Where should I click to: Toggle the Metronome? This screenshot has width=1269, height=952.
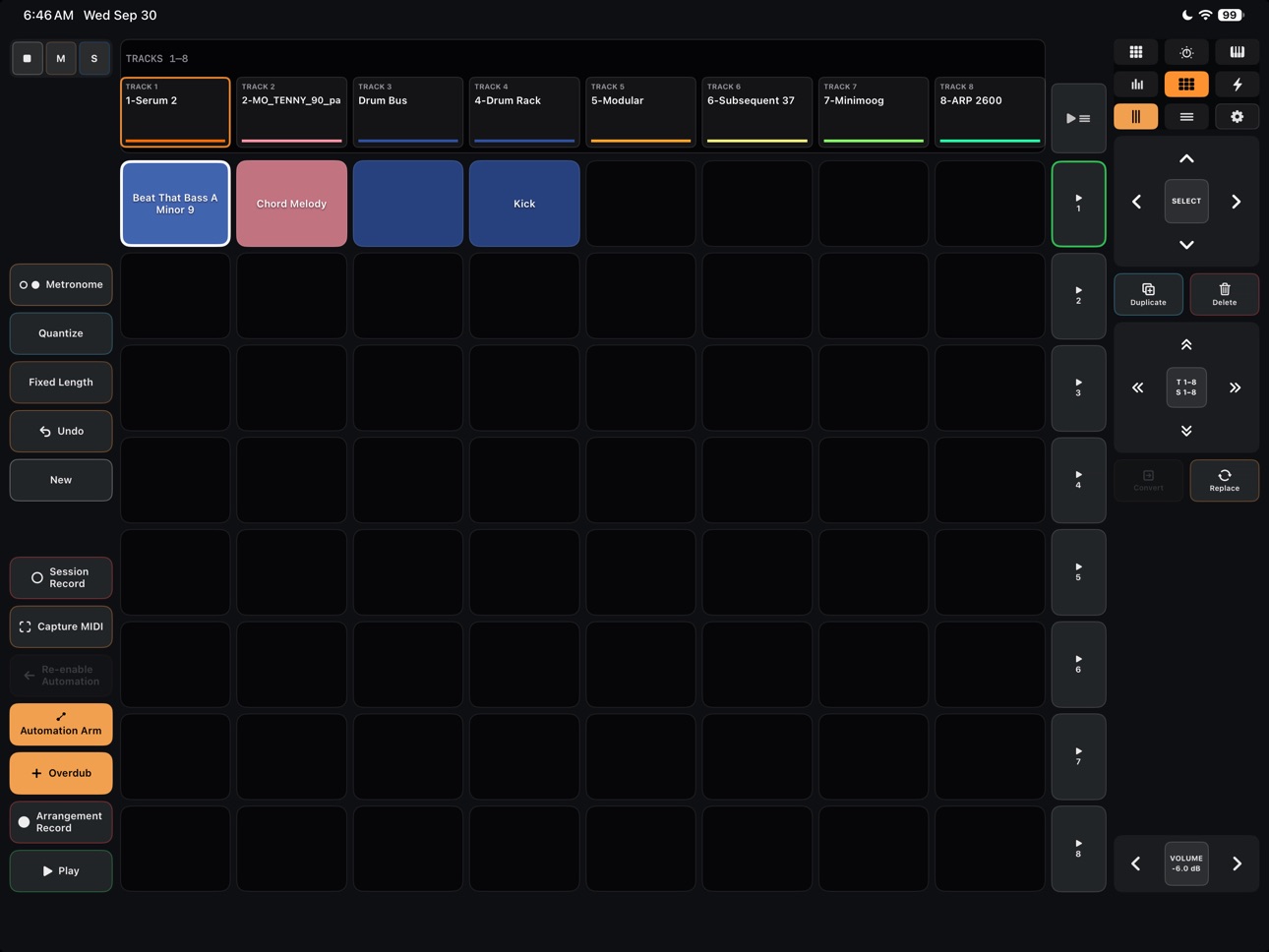(61, 285)
